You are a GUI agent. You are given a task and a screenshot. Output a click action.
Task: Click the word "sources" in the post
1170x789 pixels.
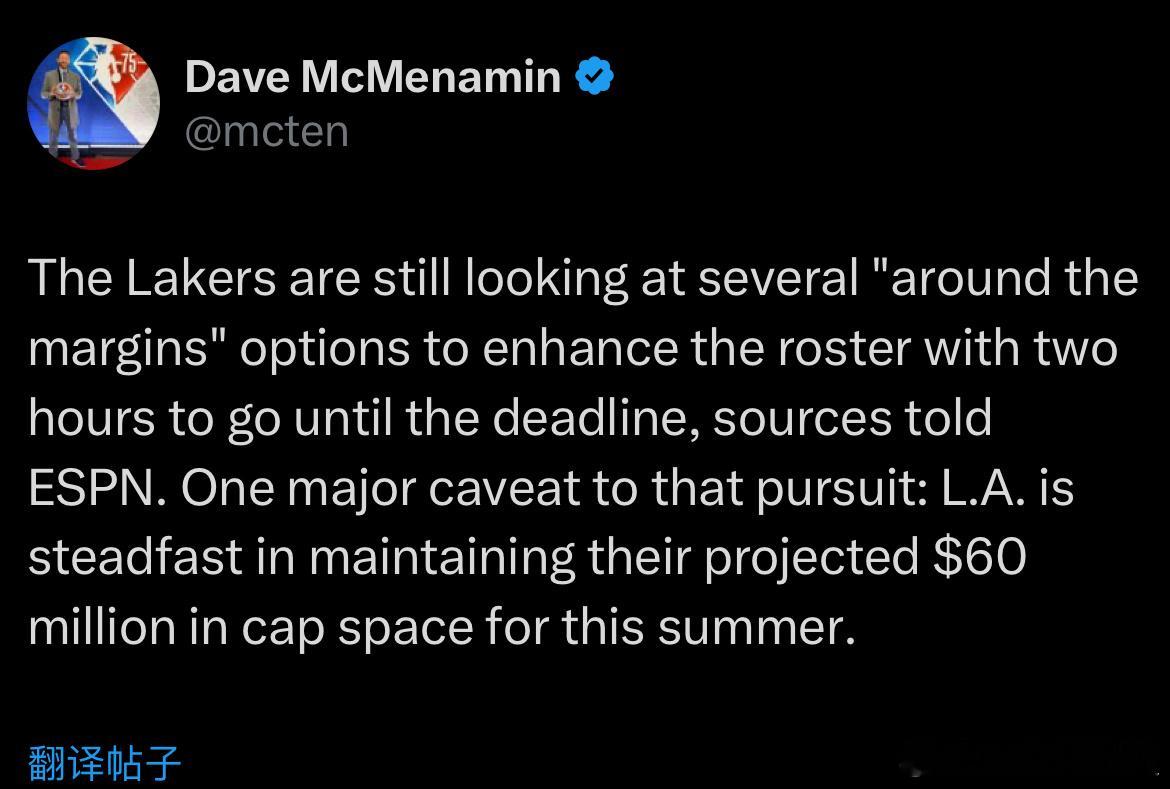tap(802, 419)
